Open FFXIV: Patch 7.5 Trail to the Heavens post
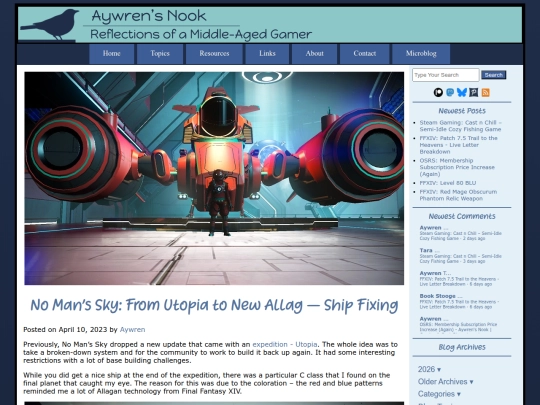Image resolution: width=540 pixels, height=405 pixels. click(458, 145)
